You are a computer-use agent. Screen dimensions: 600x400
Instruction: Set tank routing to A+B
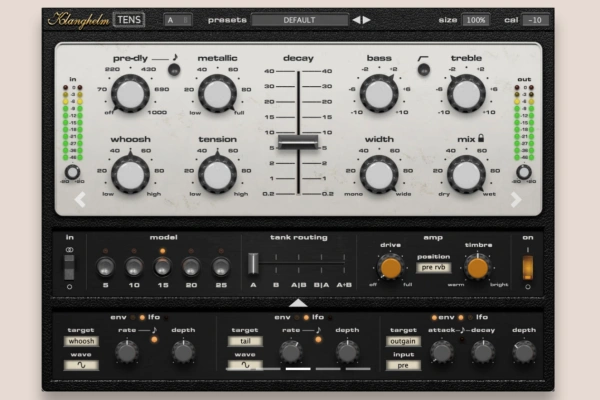tap(344, 285)
